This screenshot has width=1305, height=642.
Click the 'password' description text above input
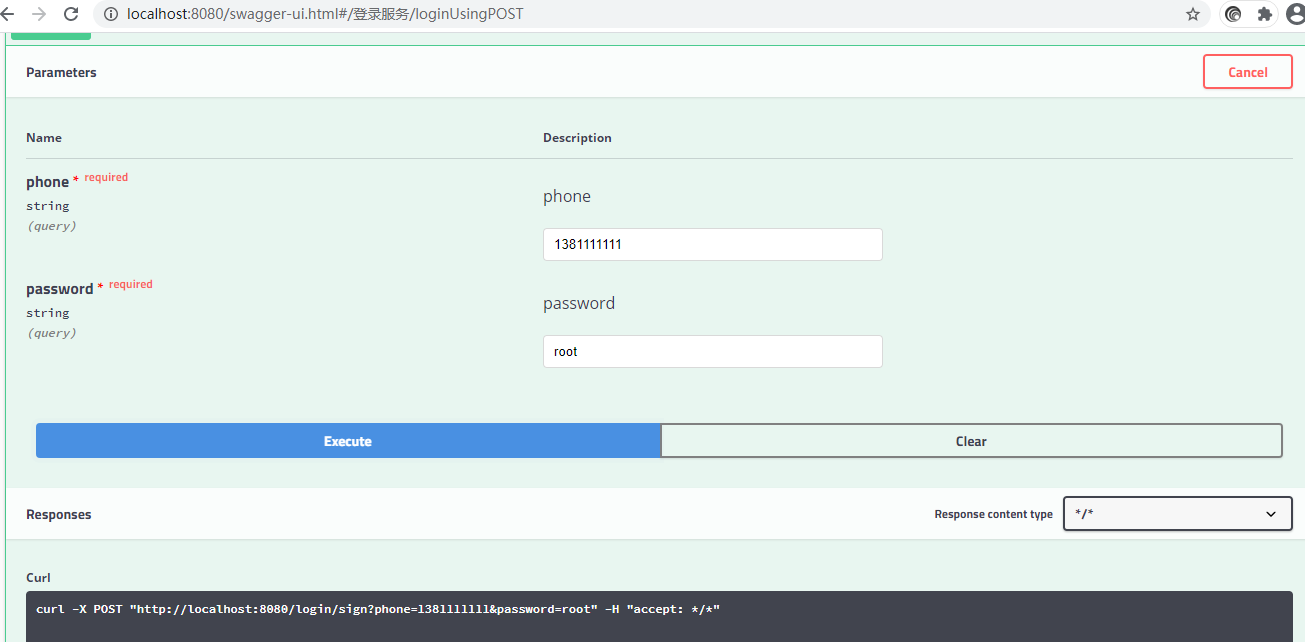(579, 303)
